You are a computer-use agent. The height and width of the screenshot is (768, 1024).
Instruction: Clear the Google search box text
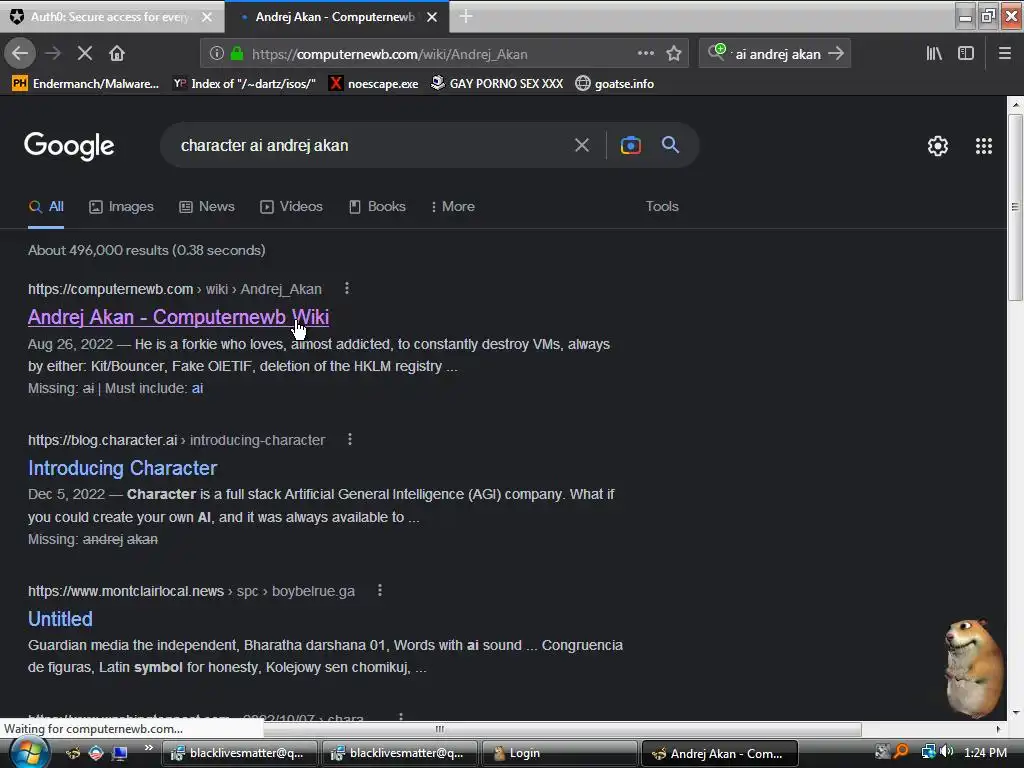click(582, 145)
